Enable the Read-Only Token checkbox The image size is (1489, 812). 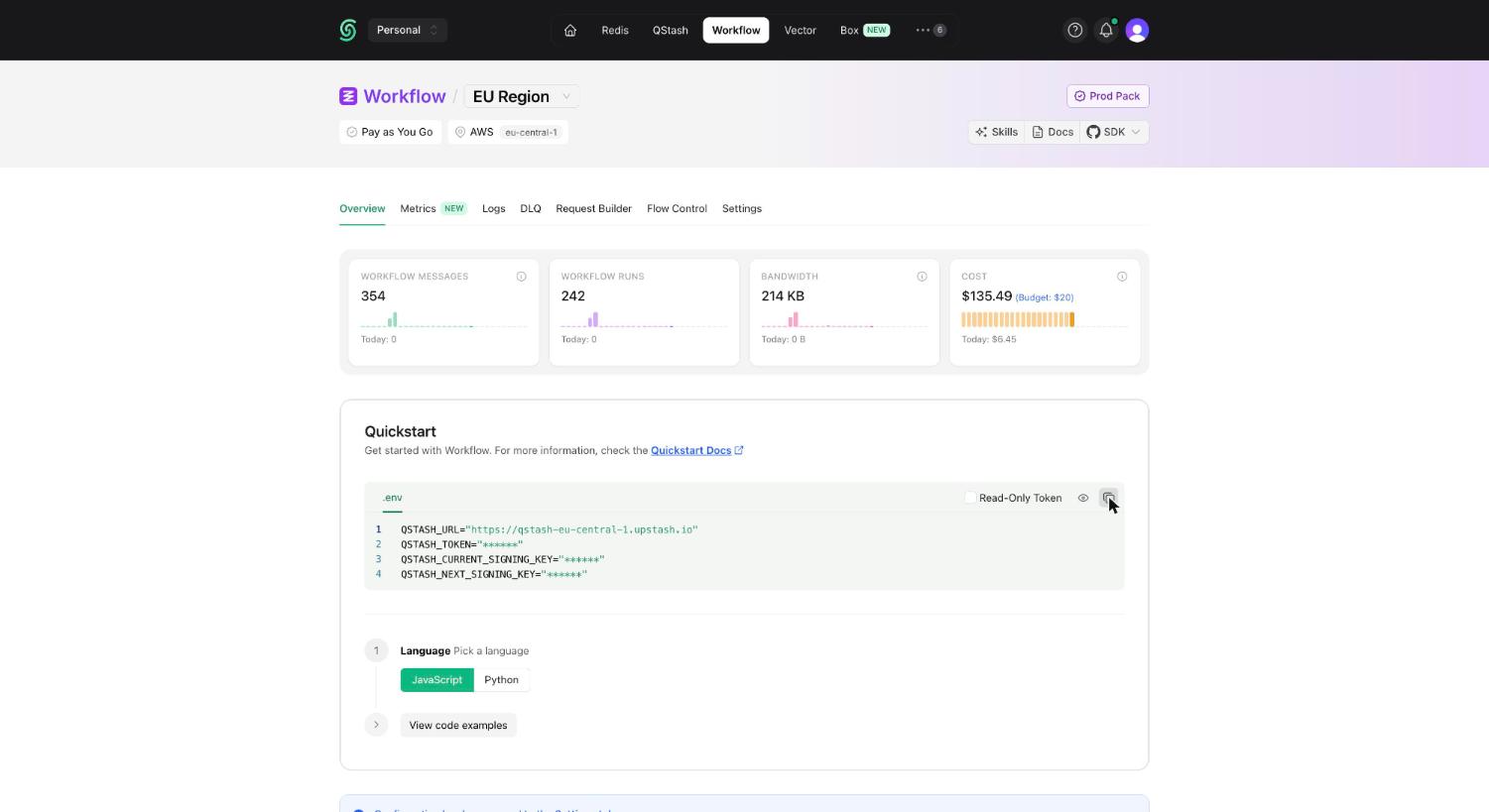(970, 498)
